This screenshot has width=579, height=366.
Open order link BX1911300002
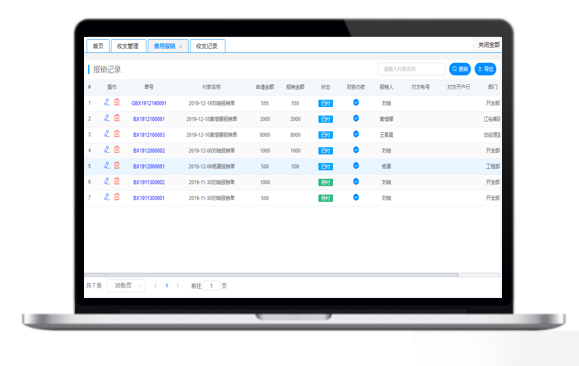click(149, 182)
